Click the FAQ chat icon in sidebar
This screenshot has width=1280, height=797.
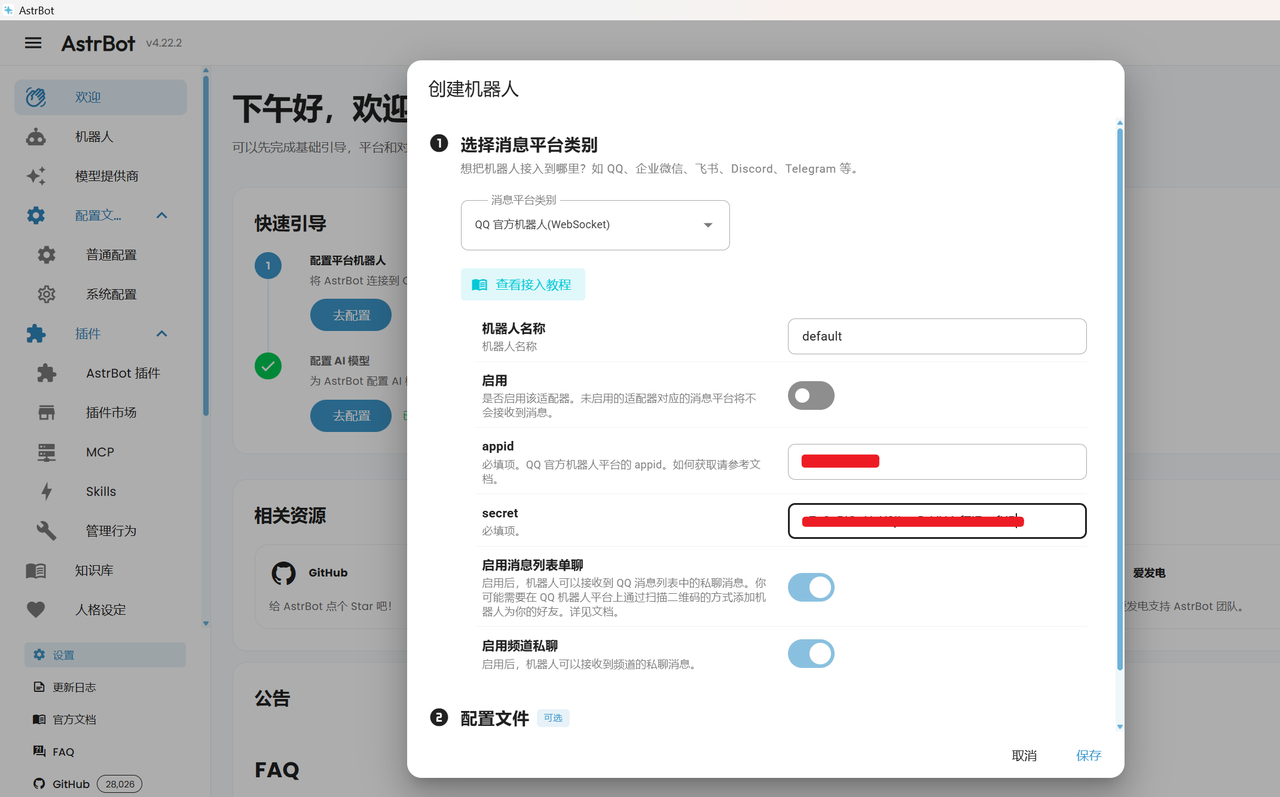tap(39, 751)
